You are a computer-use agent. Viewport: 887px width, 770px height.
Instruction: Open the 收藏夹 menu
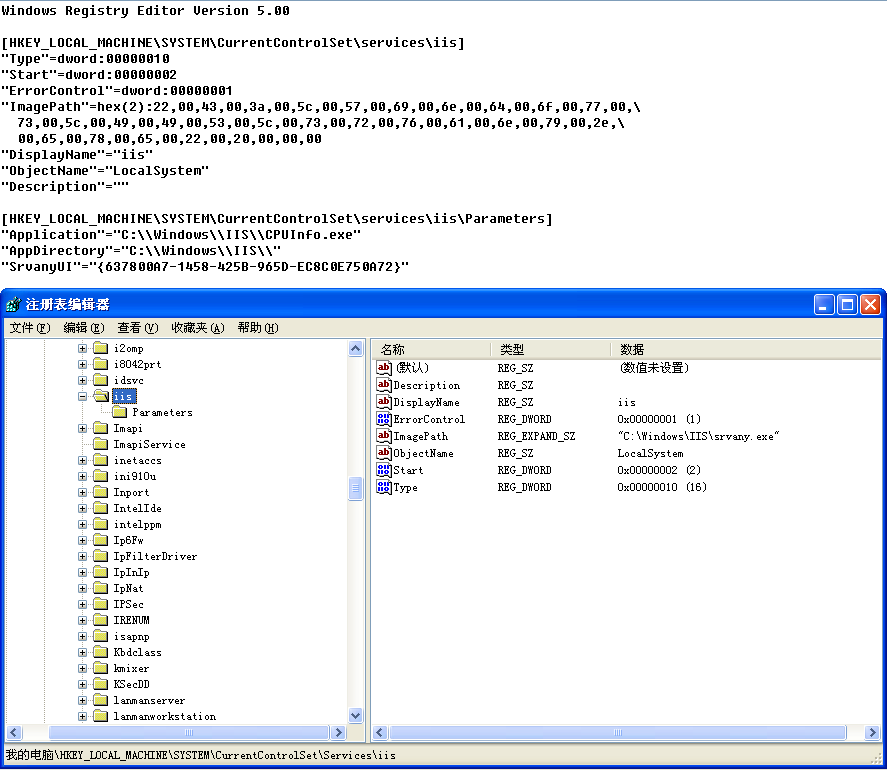pyautogui.click(x=195, y=328)
